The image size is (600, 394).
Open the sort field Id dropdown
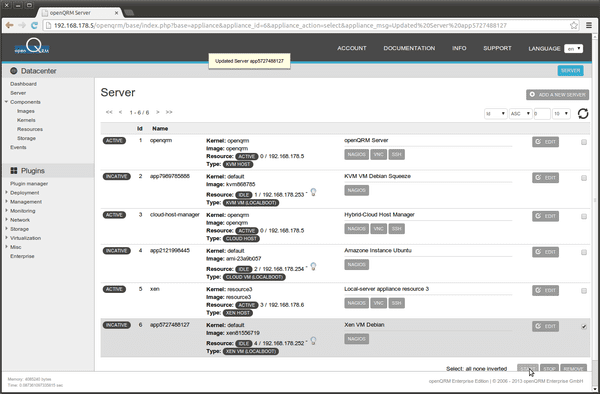(496, 114)
